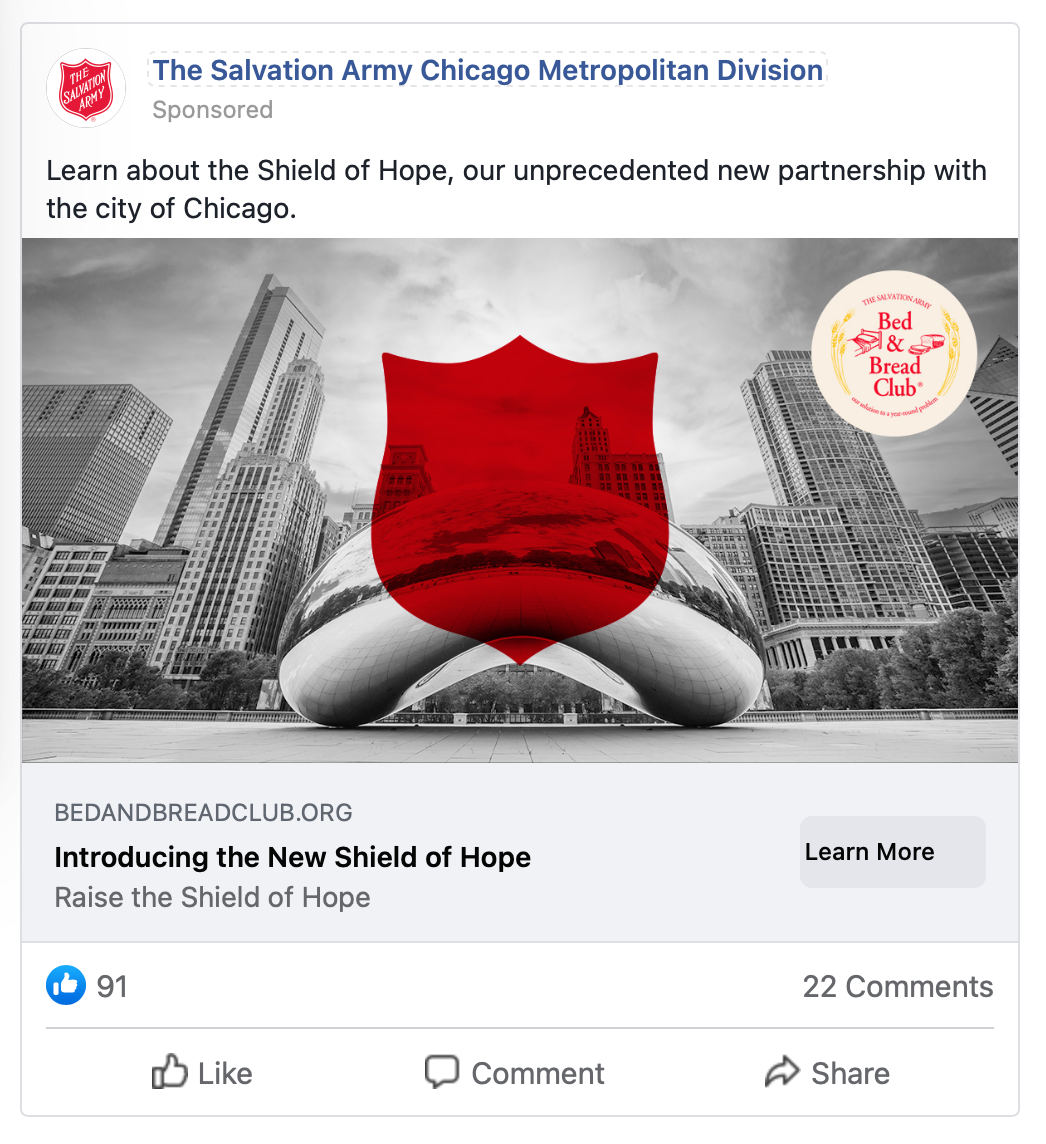This screenshot has width=1046, height=1144.
Task: Click the Chicago Bean ad photo
Action: 520,500
